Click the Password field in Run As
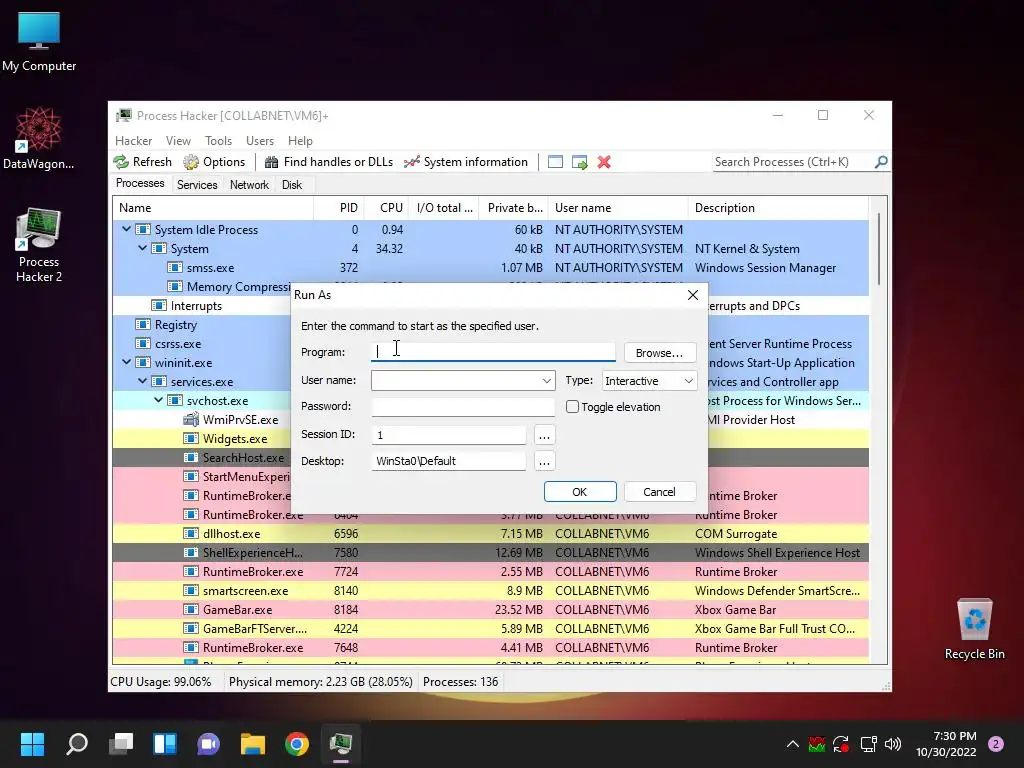This screenshot has height=768, width=1024. [463, 406]
